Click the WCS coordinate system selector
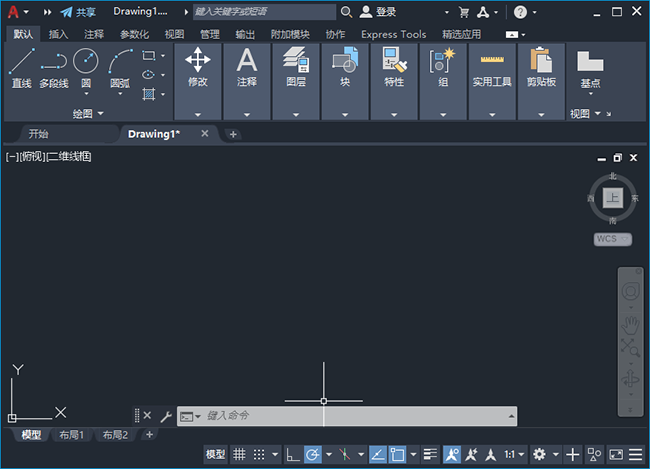This screenshot has height=469, width=650. tap(611, 239)
